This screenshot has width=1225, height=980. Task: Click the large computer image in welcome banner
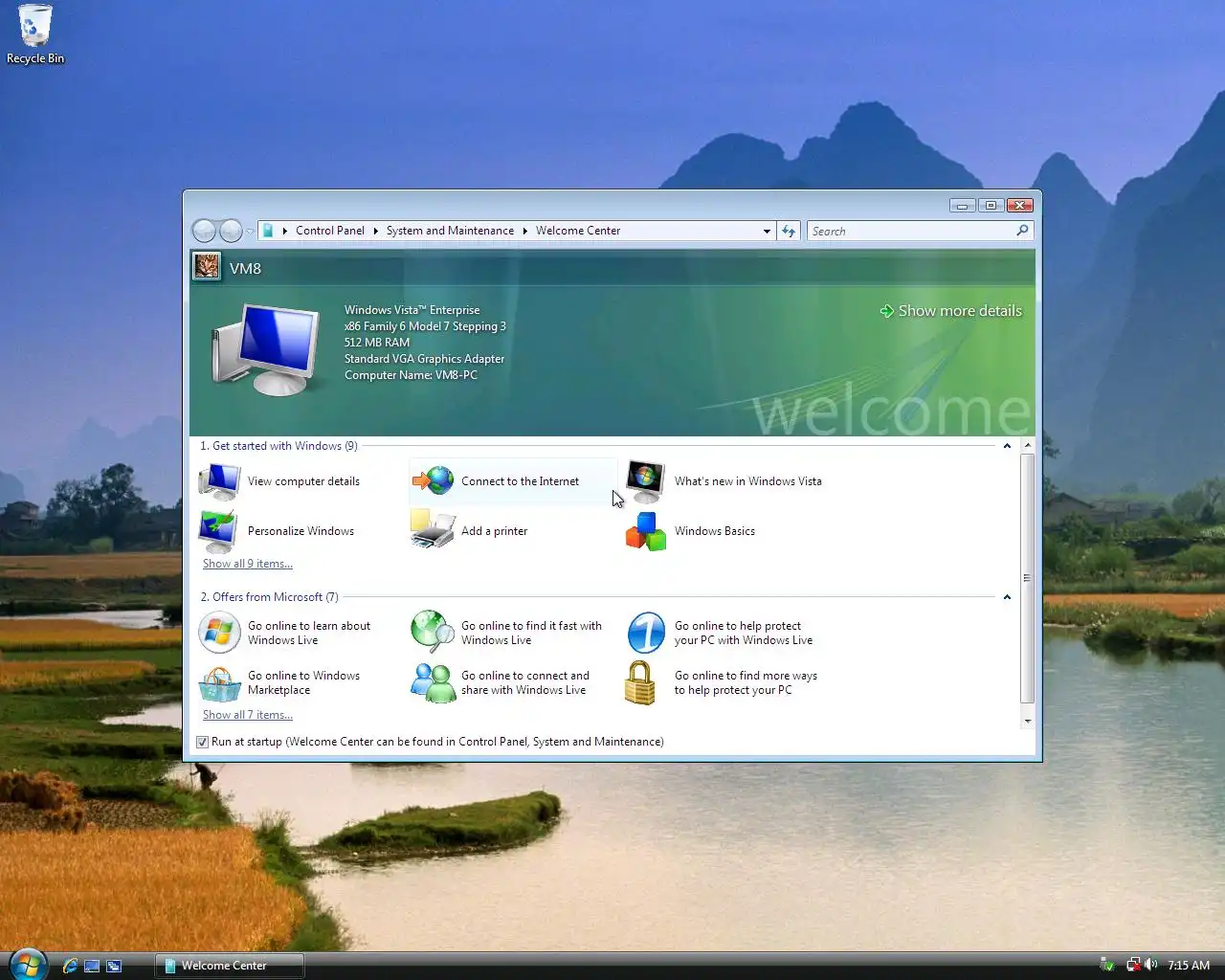pyautogui.click(x=266, y=349)
